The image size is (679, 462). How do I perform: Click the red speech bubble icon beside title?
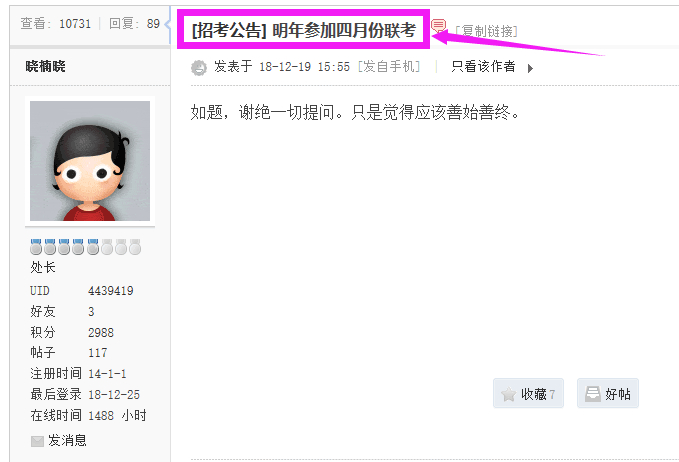(438, 26)
